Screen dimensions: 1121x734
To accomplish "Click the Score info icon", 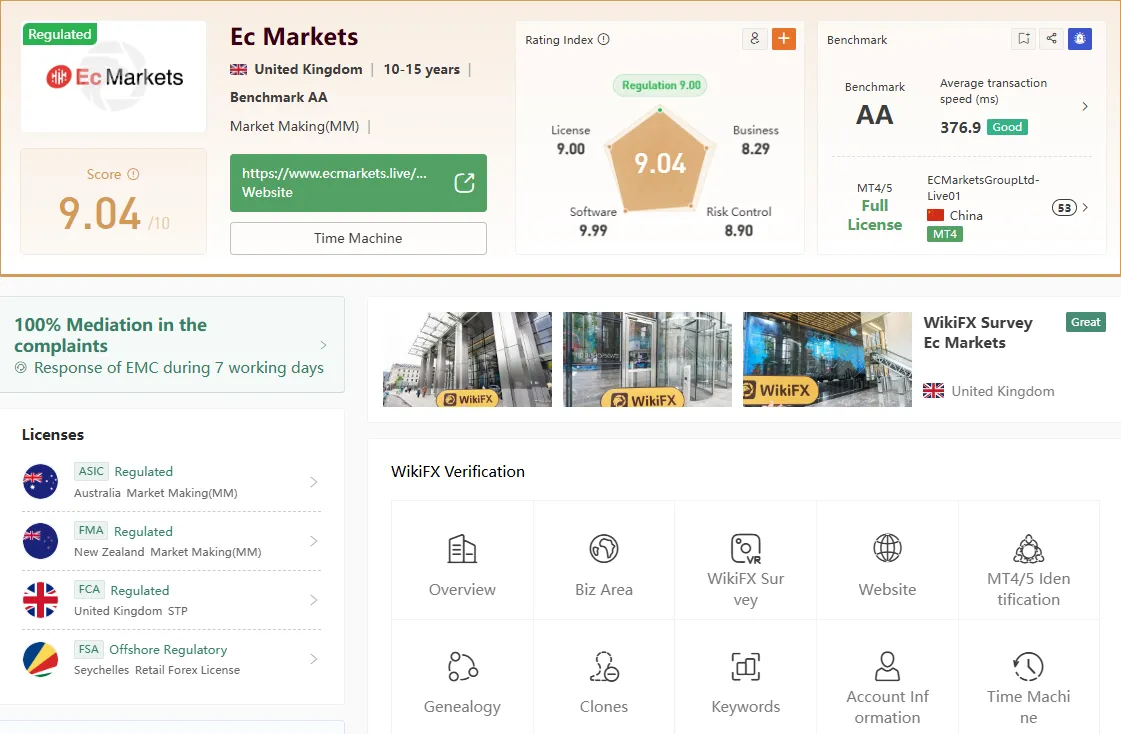I will (133, 174).
